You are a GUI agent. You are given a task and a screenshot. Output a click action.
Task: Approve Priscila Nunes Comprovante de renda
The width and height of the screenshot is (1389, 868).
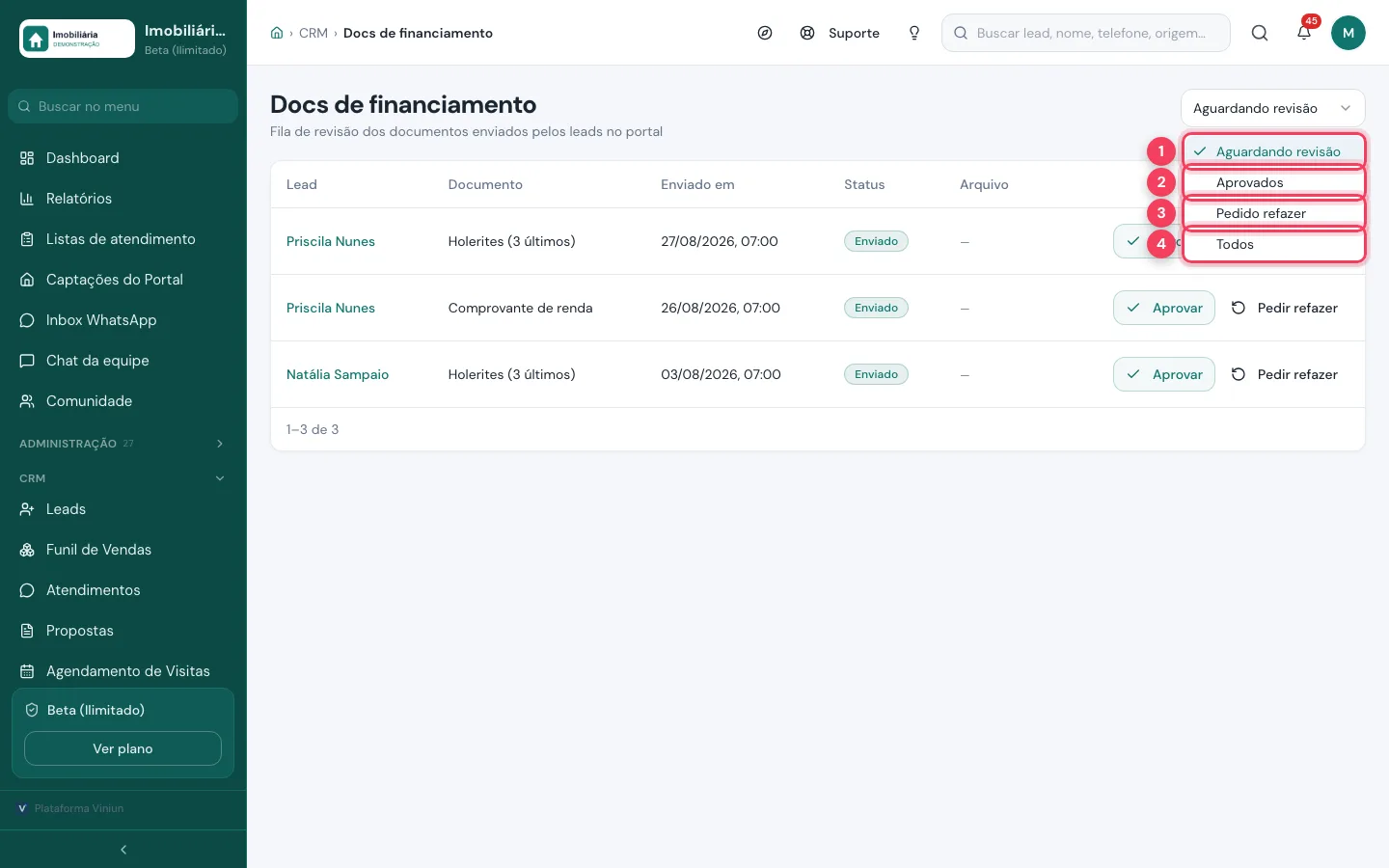click(x=1164, y=308)
